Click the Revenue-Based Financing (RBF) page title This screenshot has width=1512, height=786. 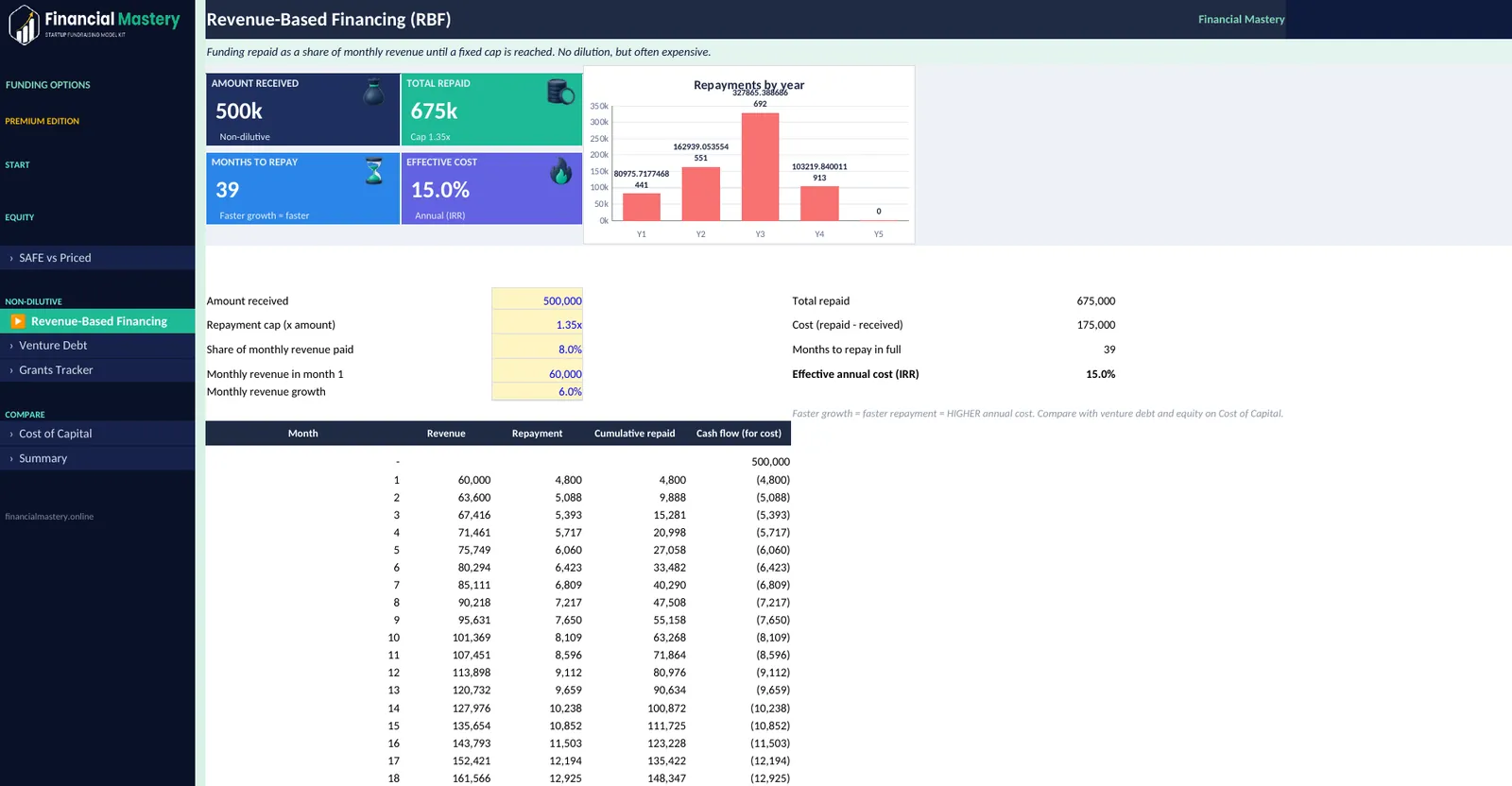[328, 19]
